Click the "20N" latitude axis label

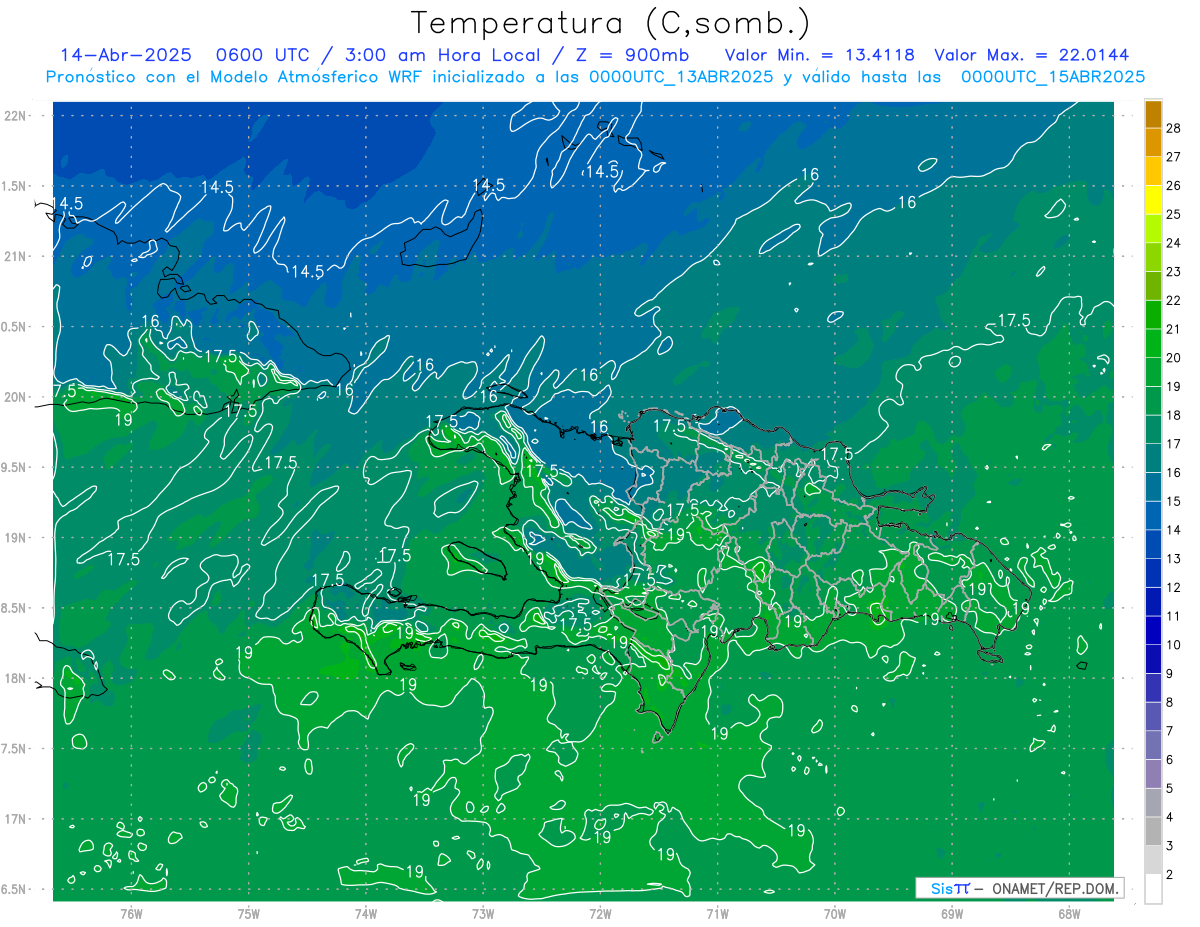[16, 397]
